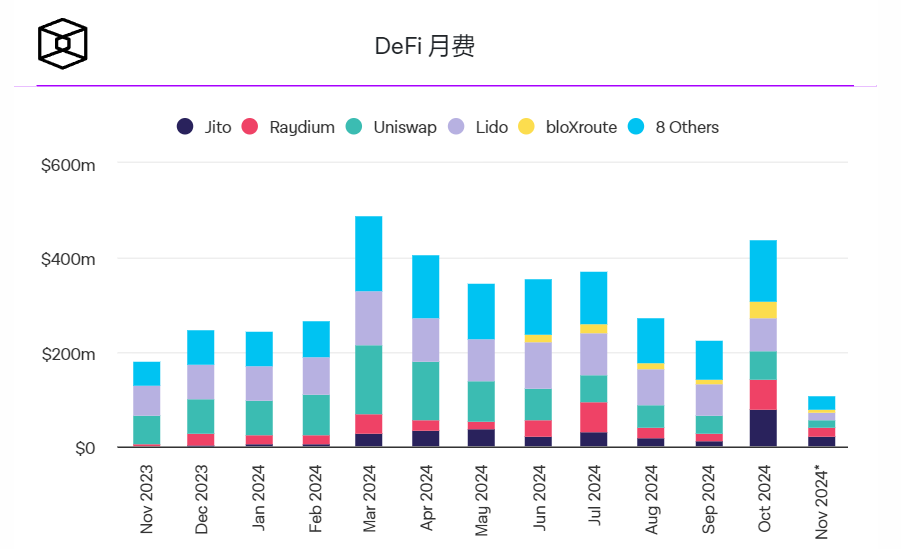Click Jito segment in Oct 2024 bar

(x=763, y=428)
